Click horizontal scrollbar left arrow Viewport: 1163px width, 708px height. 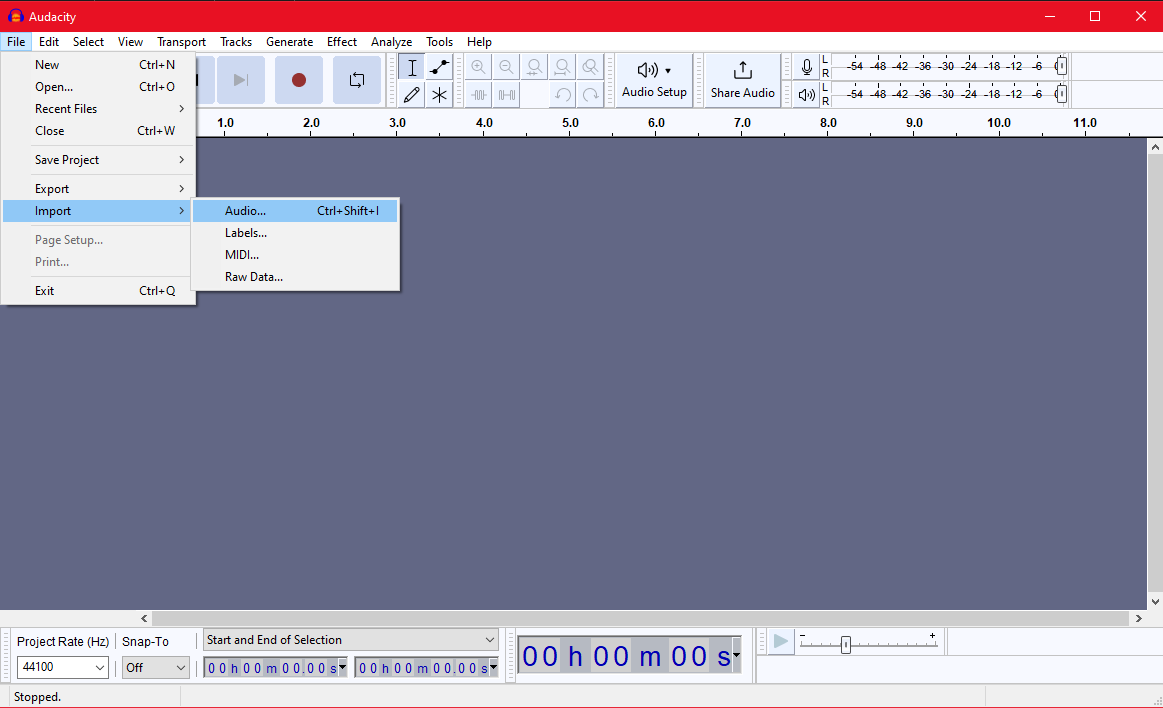pyautogui.click(x=145, y=618)
